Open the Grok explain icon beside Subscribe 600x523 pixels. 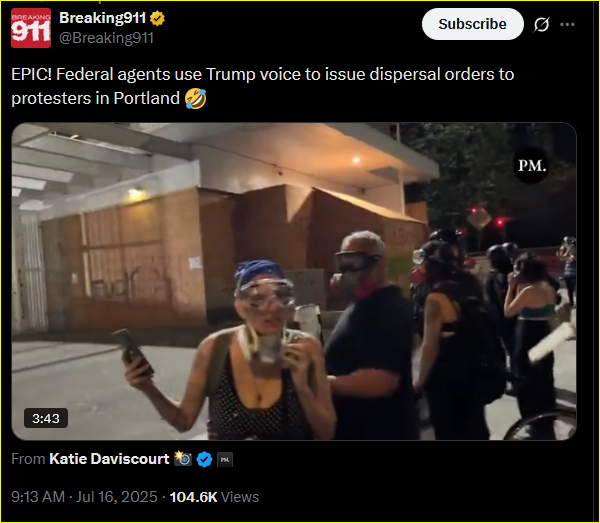pos(541,24)
